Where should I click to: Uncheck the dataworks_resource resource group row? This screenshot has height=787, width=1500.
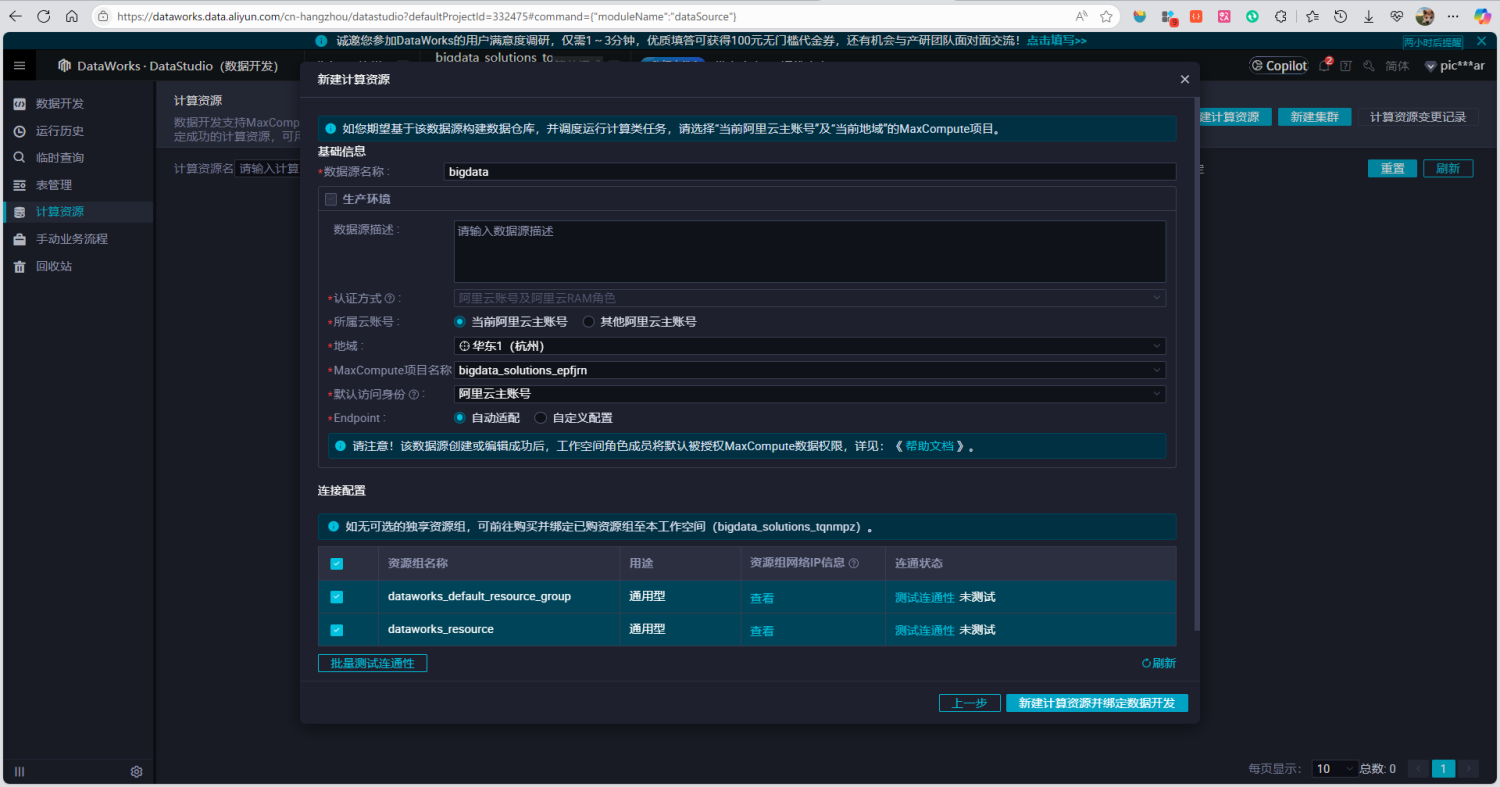(x=336, y=629)
